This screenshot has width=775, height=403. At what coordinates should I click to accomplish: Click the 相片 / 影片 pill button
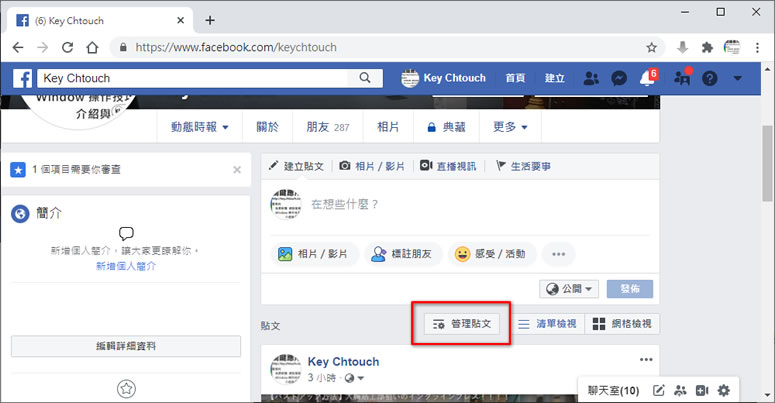click(x=314, y=254)
